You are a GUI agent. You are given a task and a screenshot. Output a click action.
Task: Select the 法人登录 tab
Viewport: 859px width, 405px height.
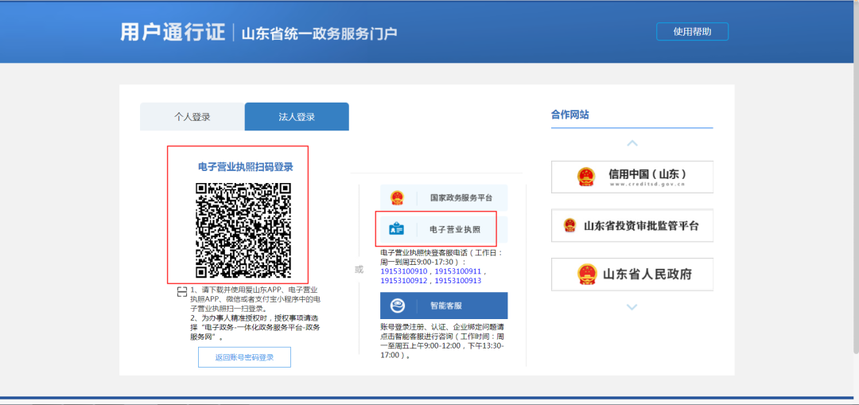296,117
